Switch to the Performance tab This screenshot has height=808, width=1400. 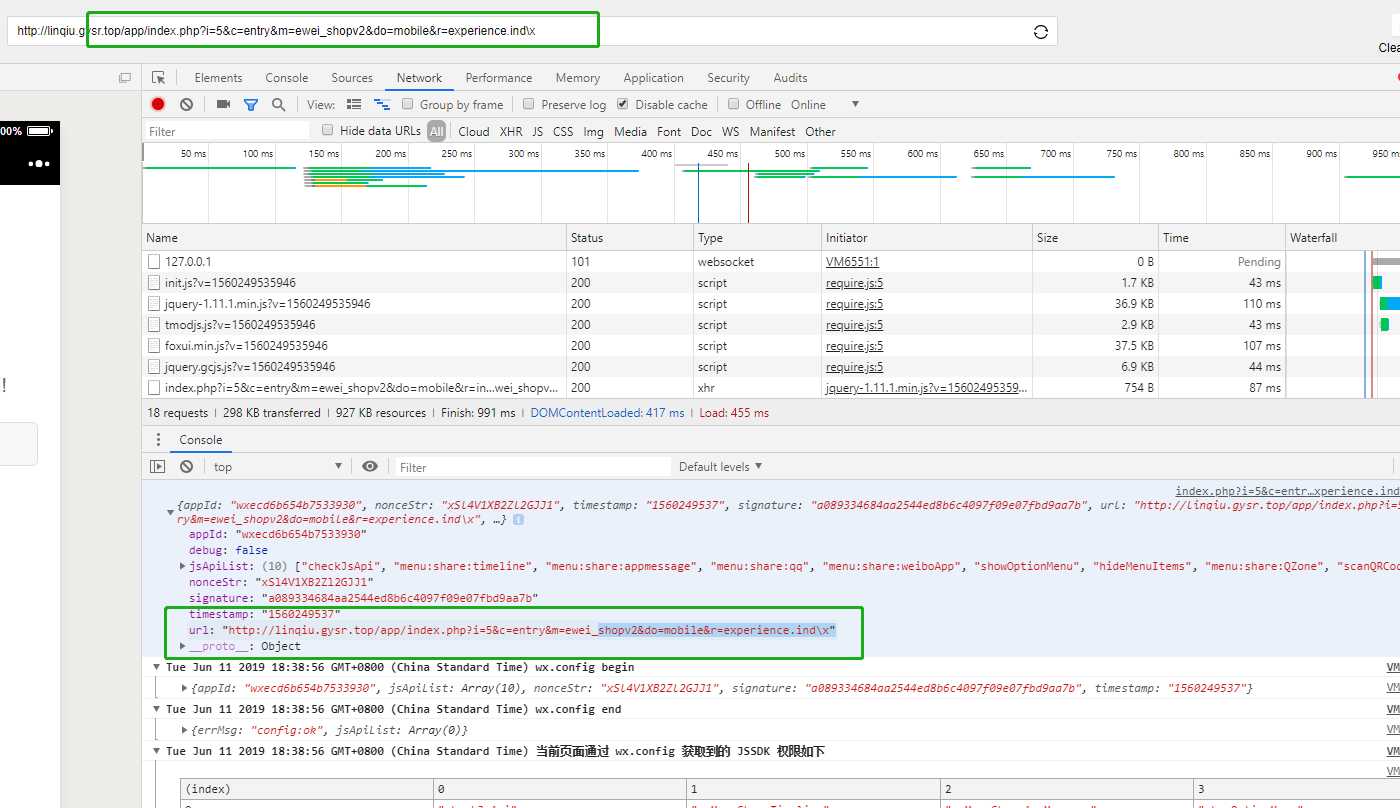498,78
